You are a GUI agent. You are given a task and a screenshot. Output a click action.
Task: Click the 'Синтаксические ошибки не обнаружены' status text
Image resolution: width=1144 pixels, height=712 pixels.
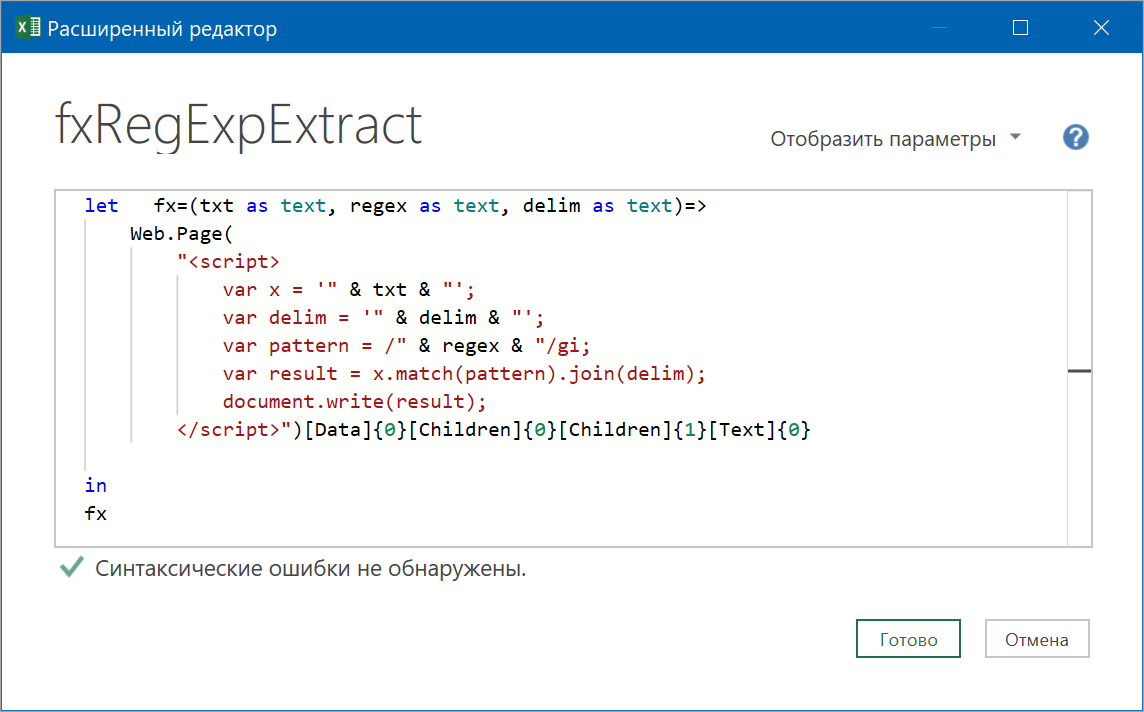311,568
